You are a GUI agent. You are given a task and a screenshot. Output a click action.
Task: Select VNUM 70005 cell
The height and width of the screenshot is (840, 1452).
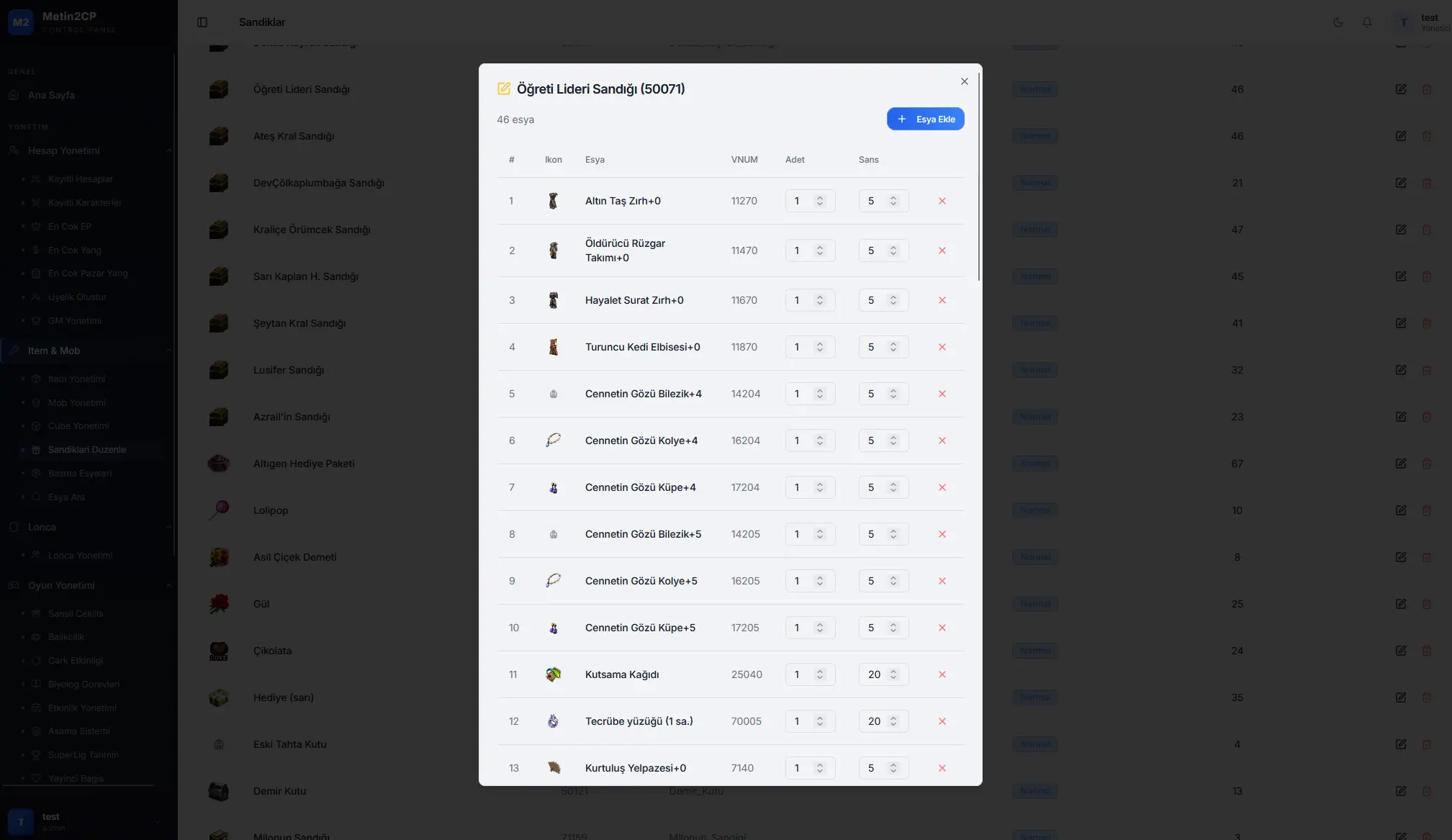(746, 721)
